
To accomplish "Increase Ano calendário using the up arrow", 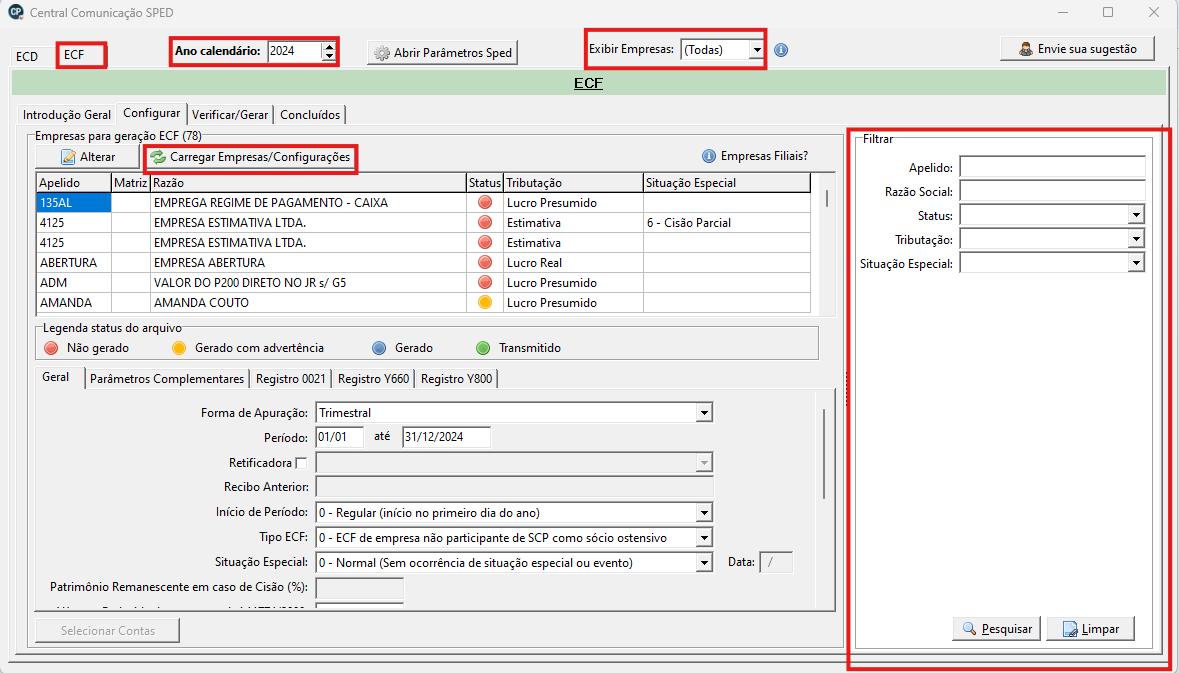I will (329, 46).
